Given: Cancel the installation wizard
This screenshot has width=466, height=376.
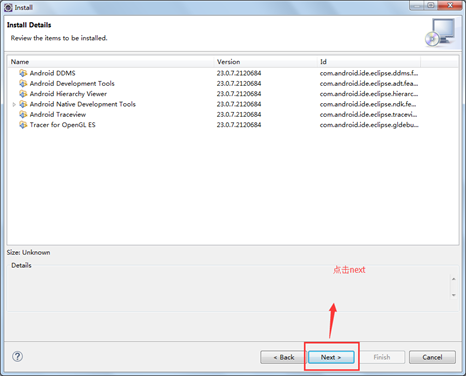Looking at the screenshot, I should [x=432, y=357].
